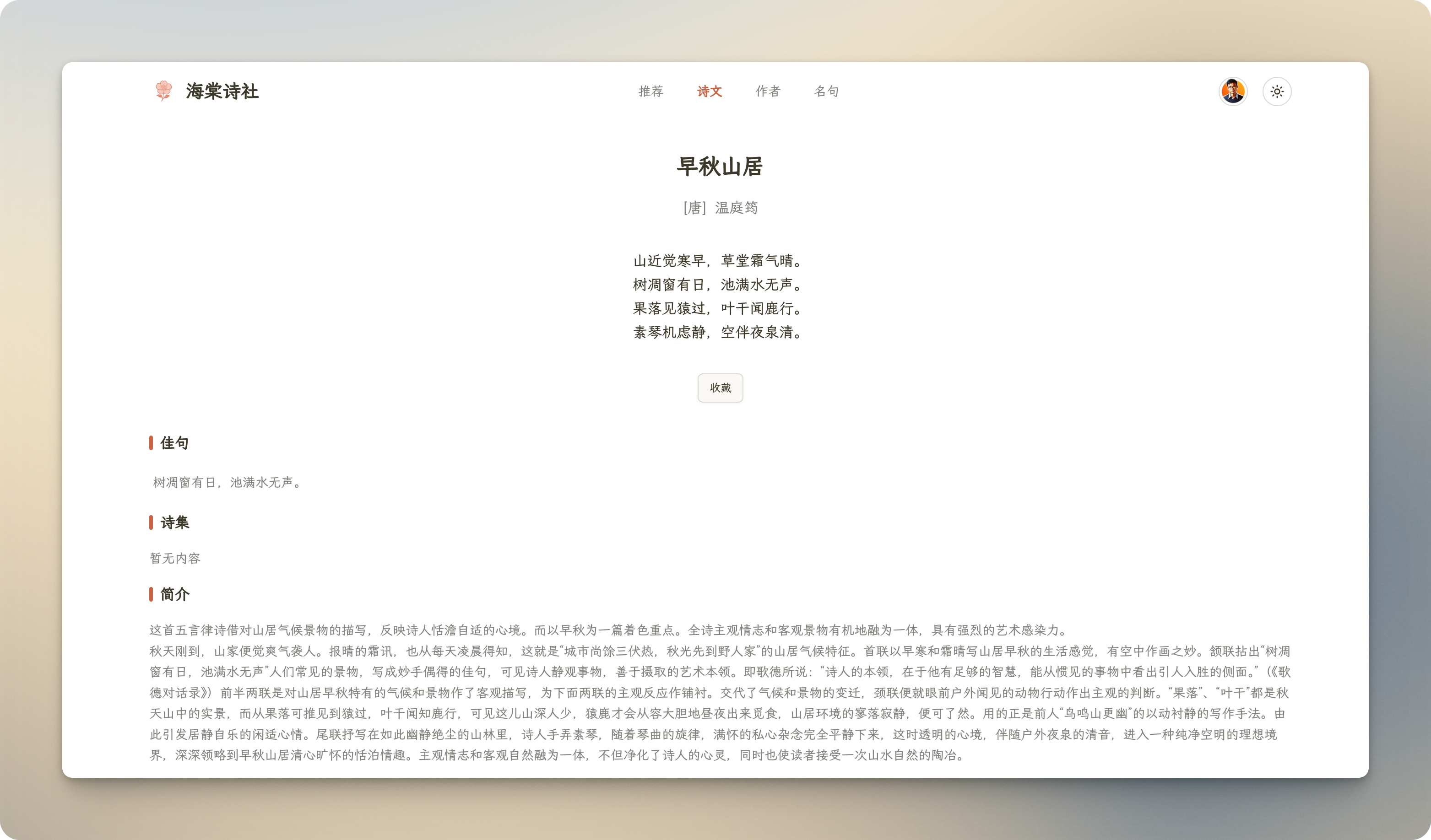This screenshot has width=1431, height=840.
Task: Click the begonia flower logo icon
Action: 163,91
